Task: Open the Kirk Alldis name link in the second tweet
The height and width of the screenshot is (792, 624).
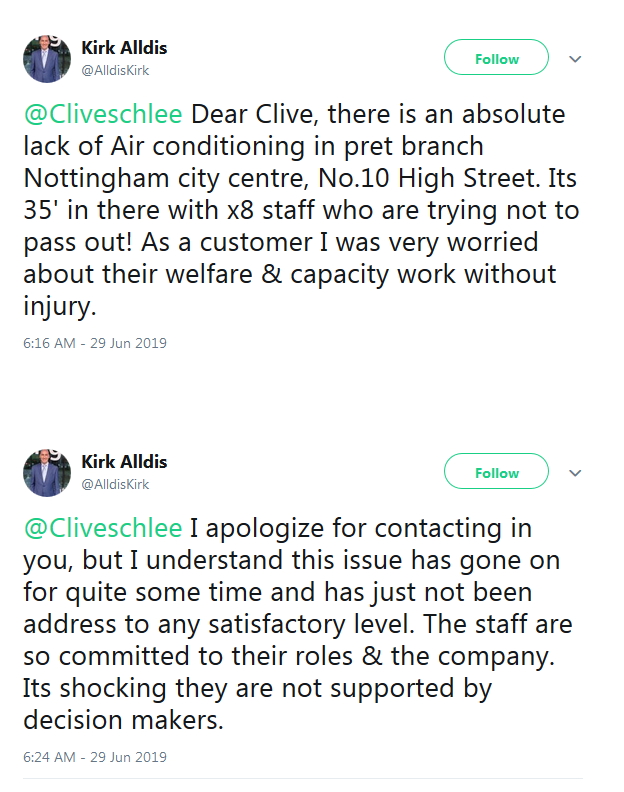Action: (124, 462)
